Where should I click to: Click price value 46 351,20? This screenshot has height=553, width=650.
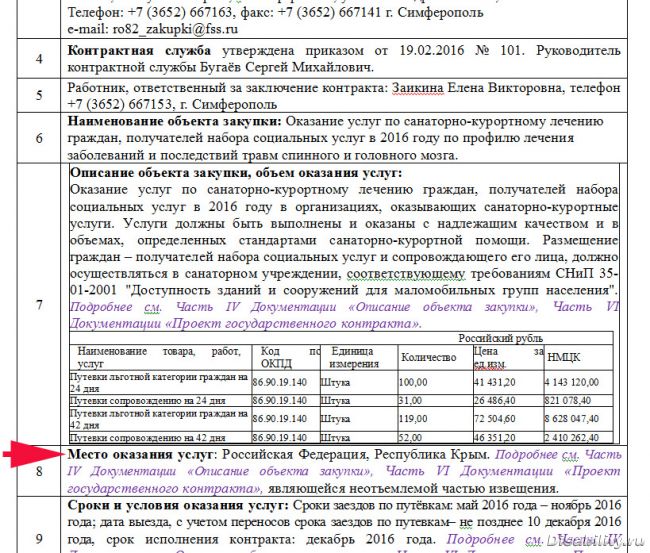tap(495, 438)
